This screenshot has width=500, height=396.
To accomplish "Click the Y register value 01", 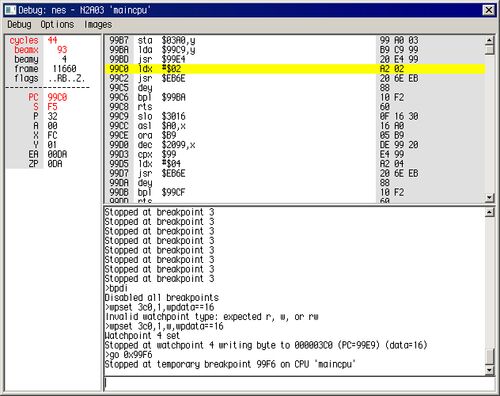I will click(52, 145).
